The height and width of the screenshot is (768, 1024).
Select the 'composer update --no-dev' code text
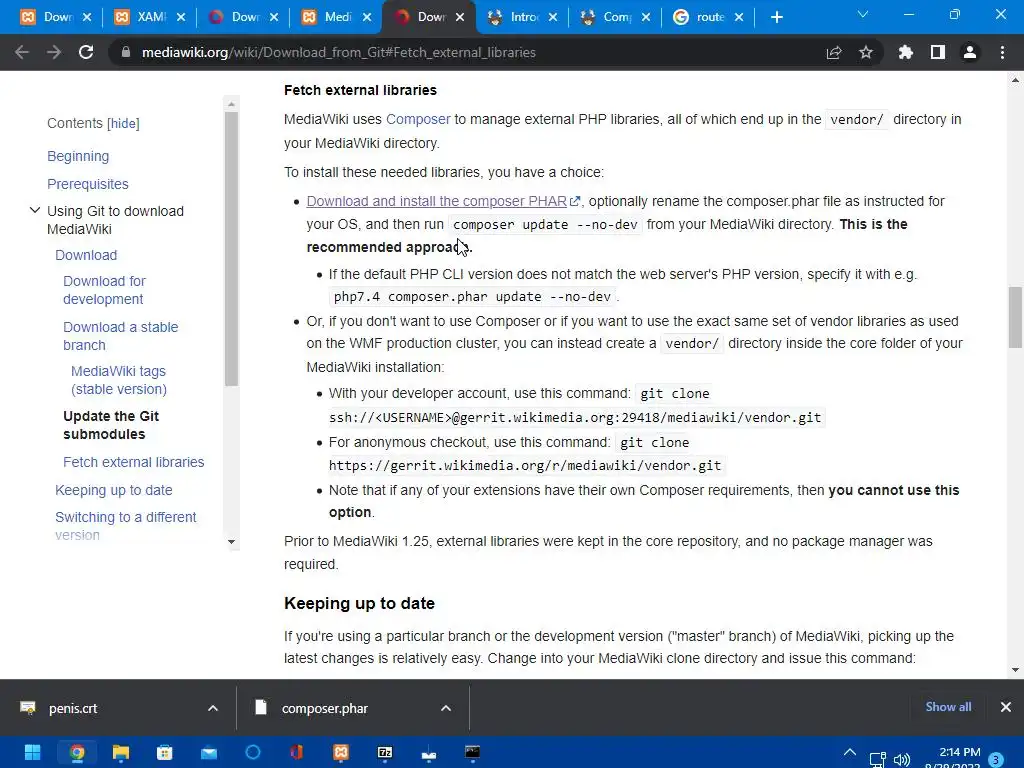point(545,225)
